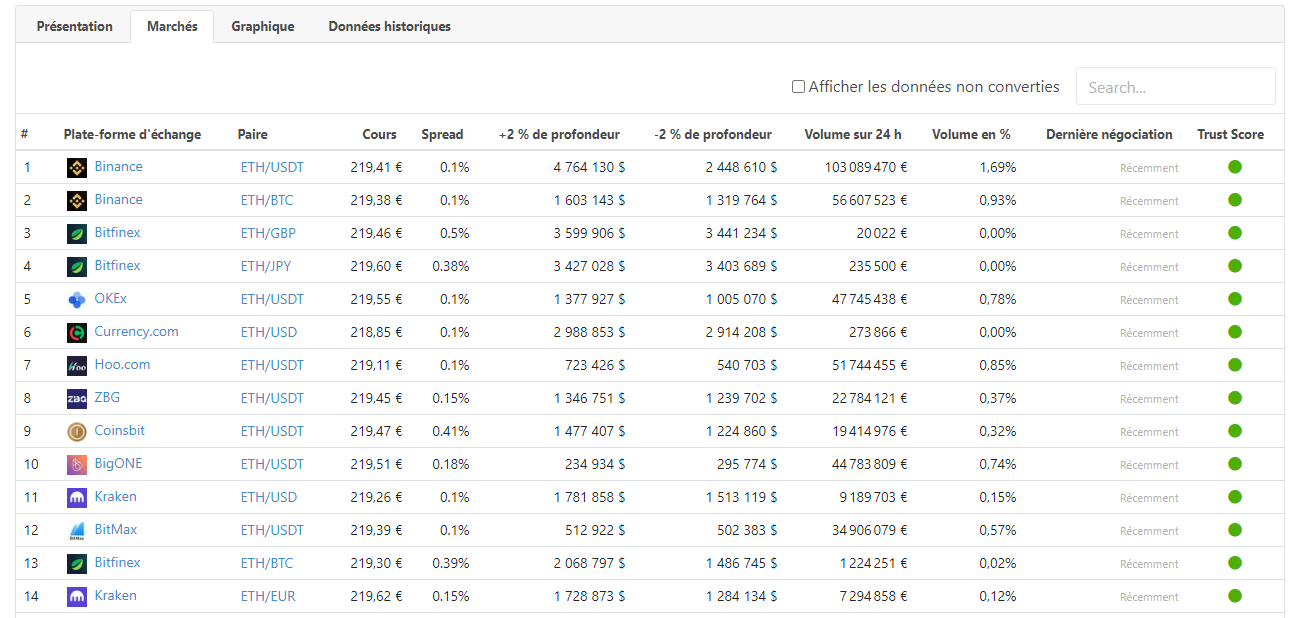The image size is (1298, 618).
Task: Sort table by Cours column header
Action: click(379, 135)
